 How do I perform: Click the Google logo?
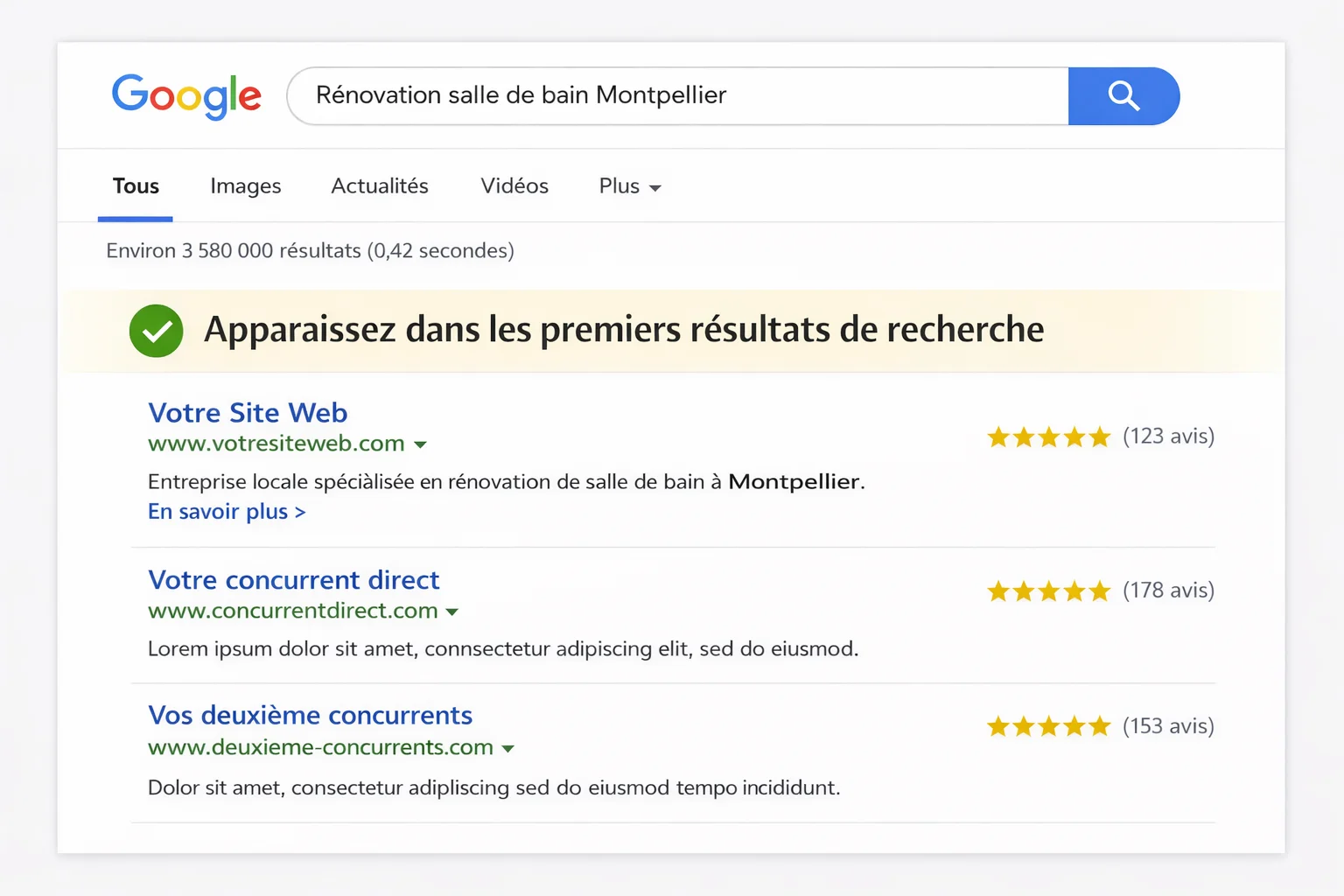click(186, 96)
